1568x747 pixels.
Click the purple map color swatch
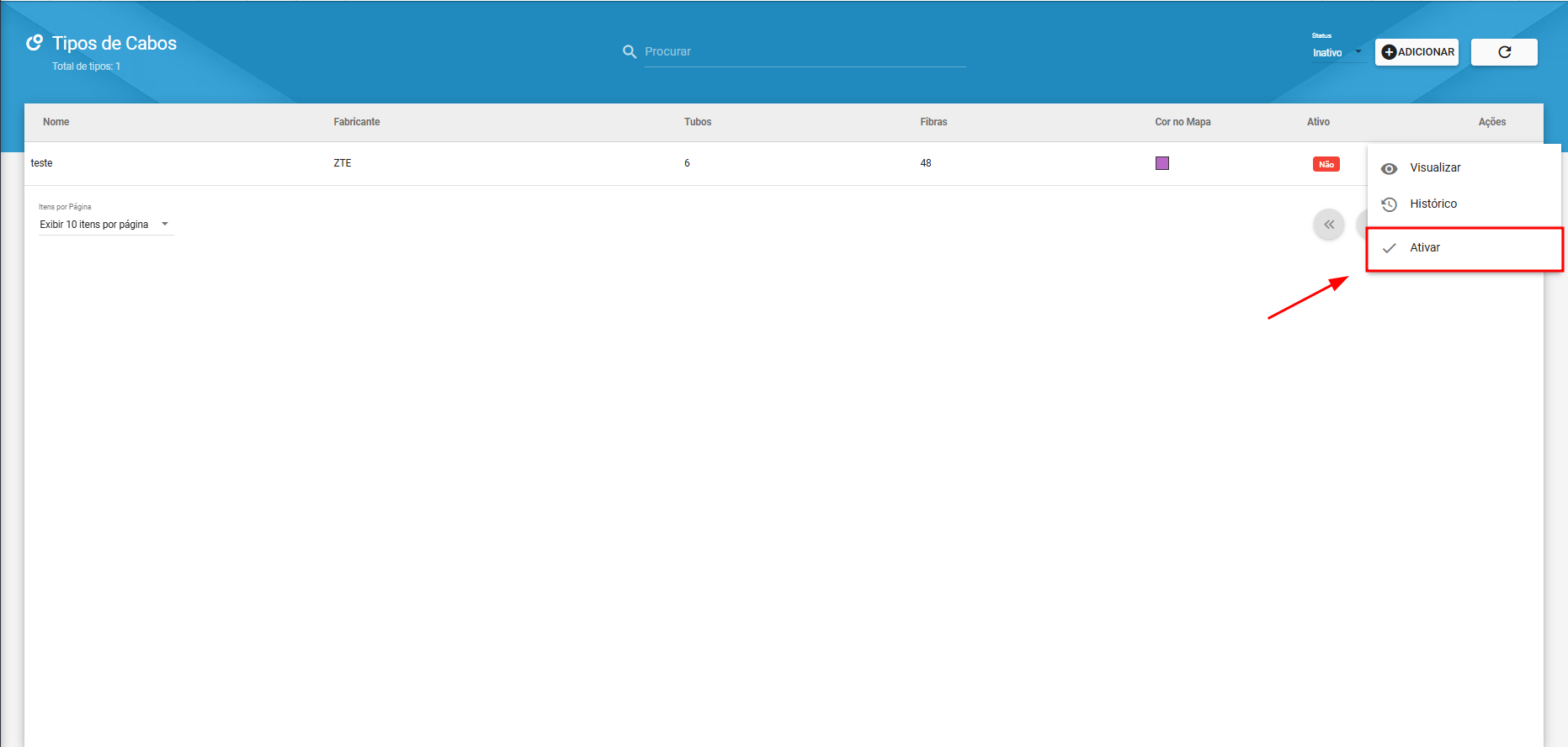(x=1162, y=163)
